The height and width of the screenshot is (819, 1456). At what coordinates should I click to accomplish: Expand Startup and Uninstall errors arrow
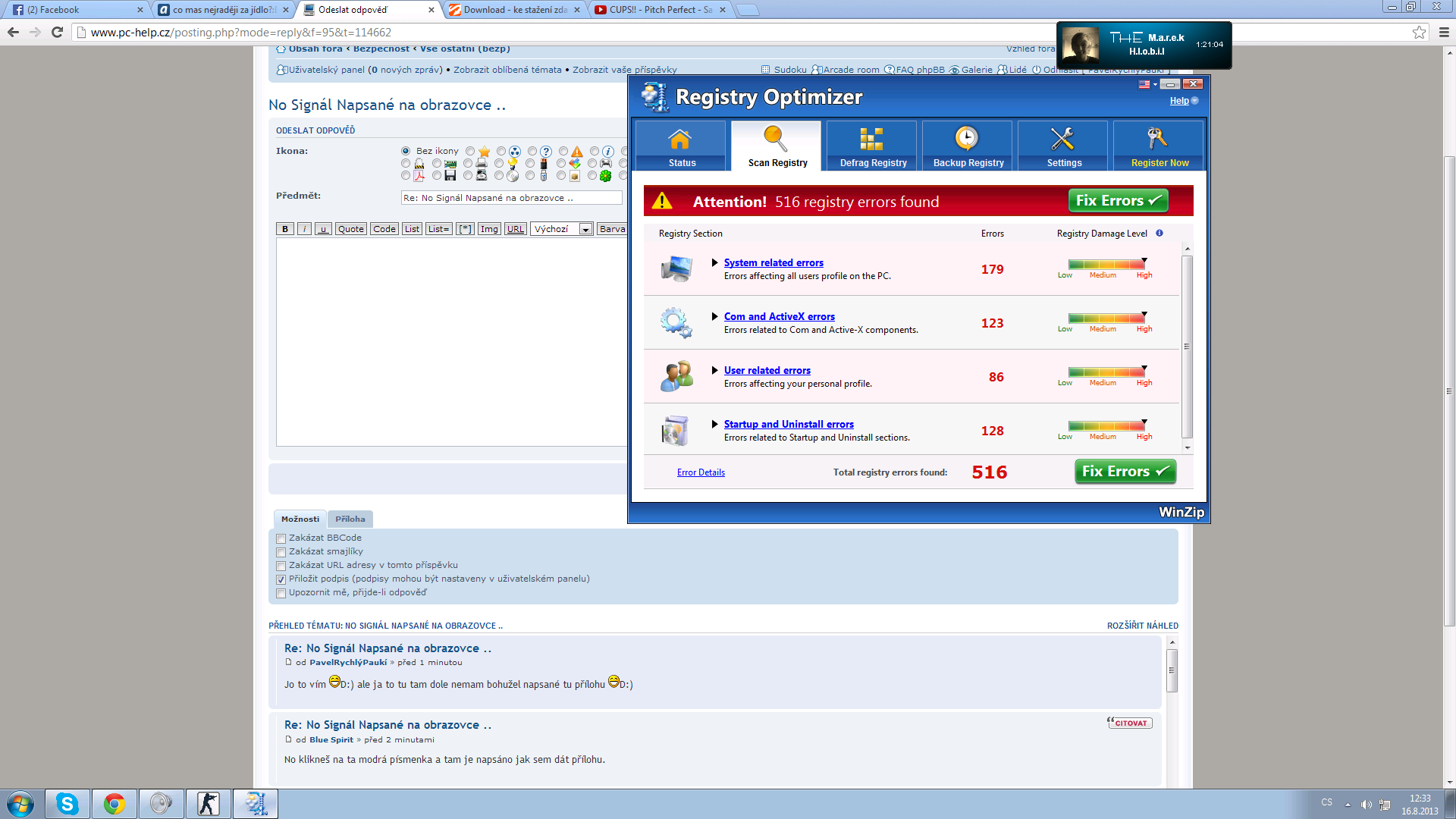coord(714,425)
